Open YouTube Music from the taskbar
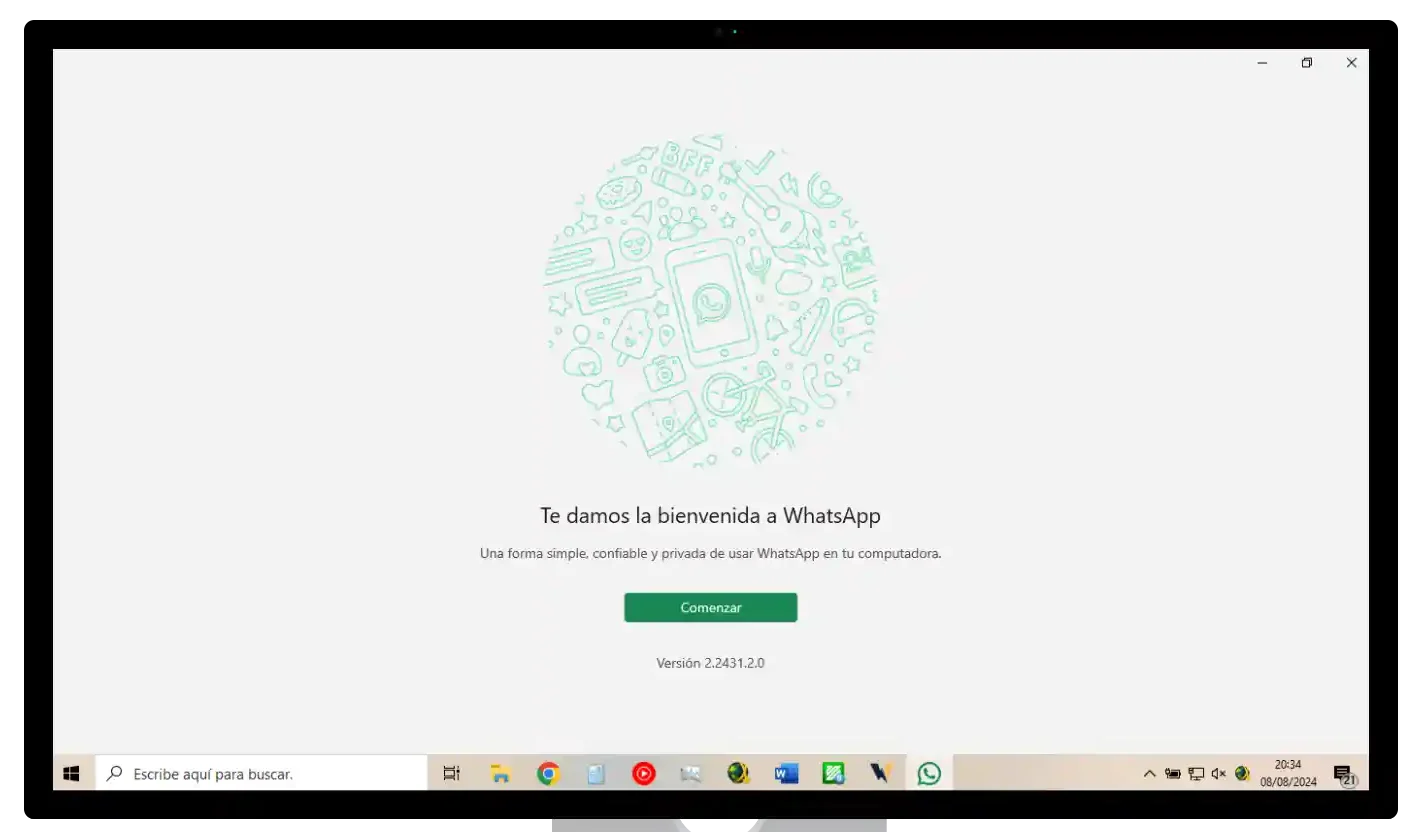 point(644,773)
